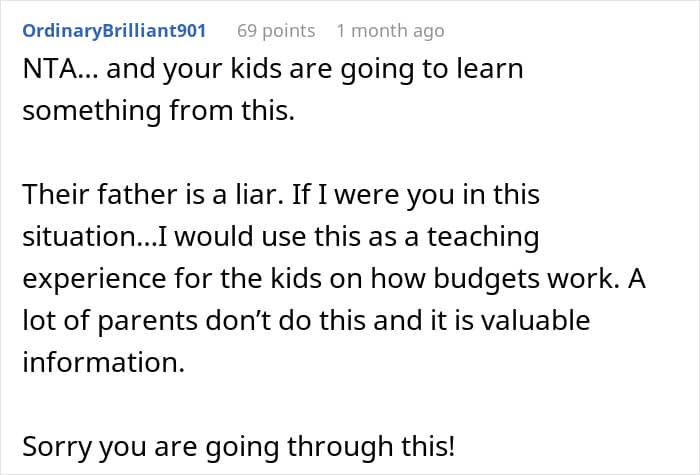Click the word "information." ending the paragraph
Screen dimensions: 700x475
coord(104,364)
